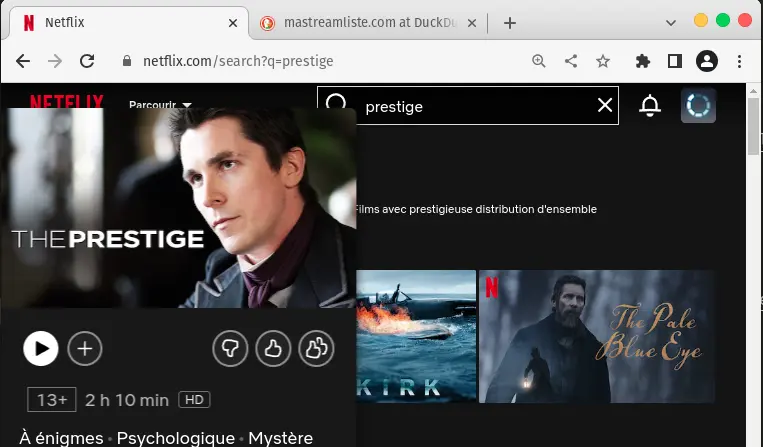This screenshot has height=447, width=763.
Task: Close the Netflix tab
Action: [233, 23]
